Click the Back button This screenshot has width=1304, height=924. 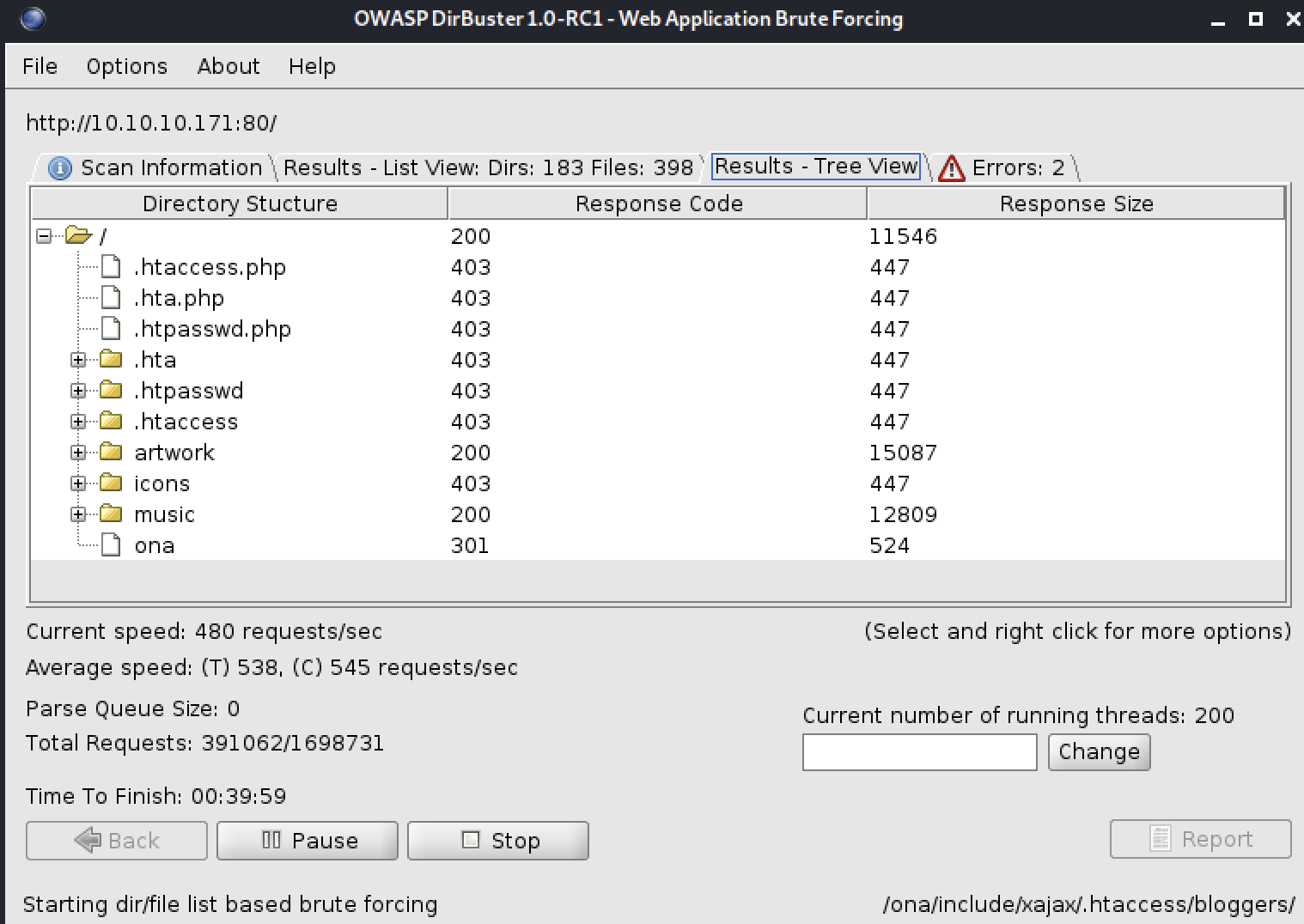tap(117, 840)
